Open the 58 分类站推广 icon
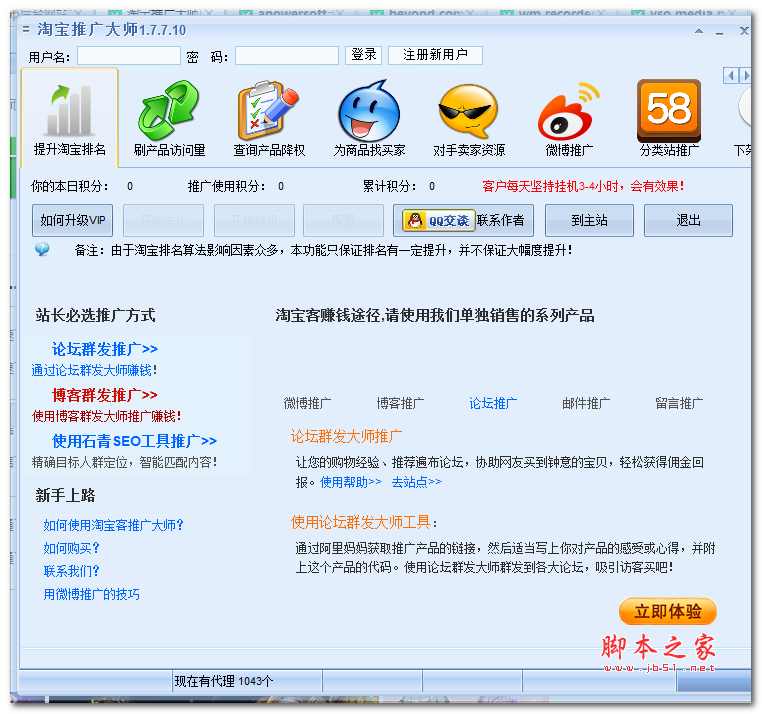Screen dimensions: 762x714 [x=669, y=110]
